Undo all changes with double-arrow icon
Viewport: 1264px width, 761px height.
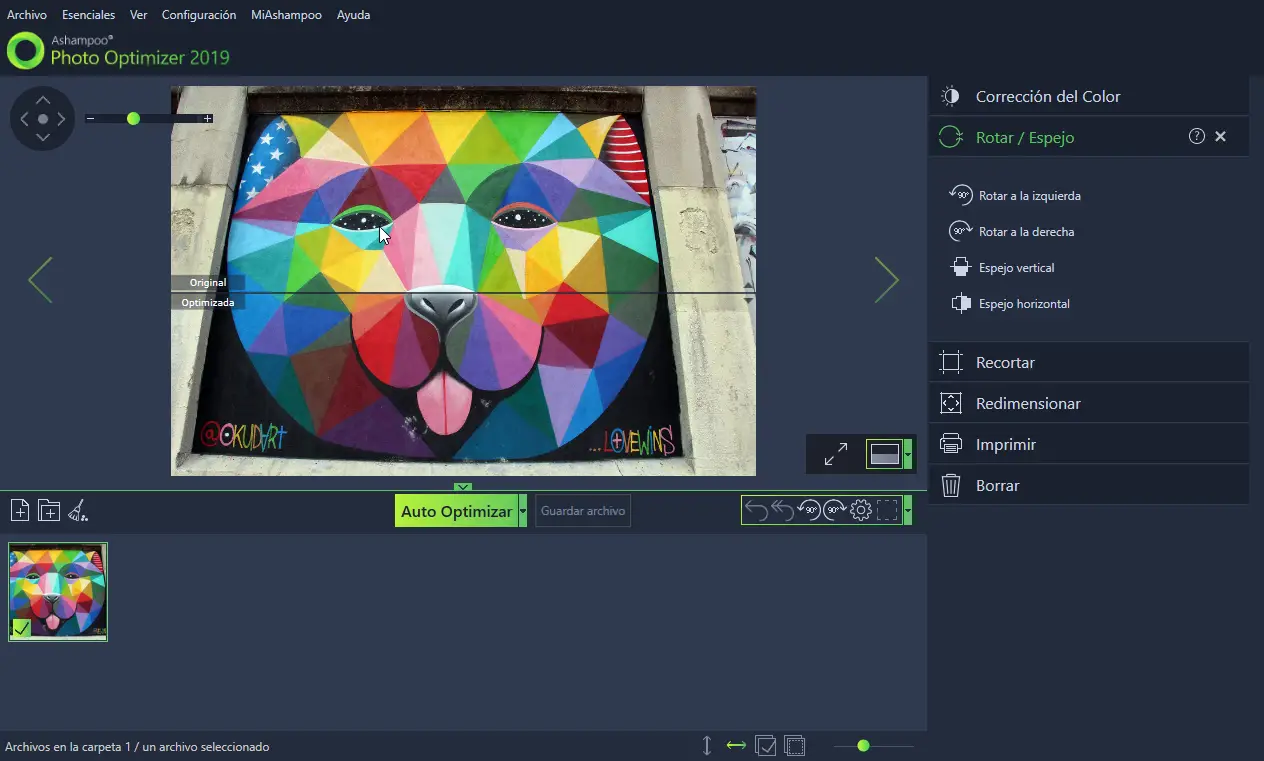coord(783,511)
